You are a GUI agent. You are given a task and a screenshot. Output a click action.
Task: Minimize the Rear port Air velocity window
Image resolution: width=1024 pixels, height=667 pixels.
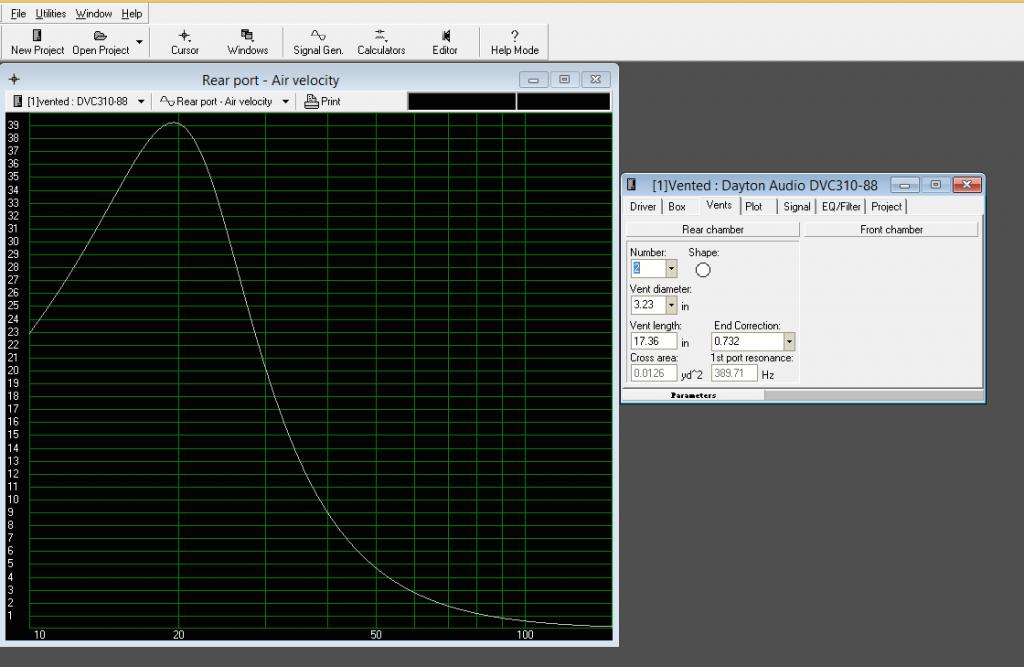534,80
